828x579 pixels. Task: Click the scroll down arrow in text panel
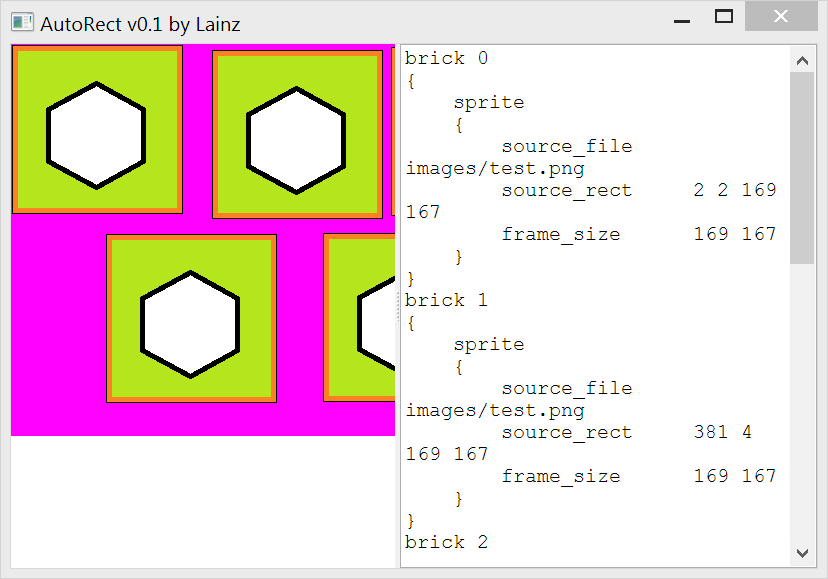802,553
